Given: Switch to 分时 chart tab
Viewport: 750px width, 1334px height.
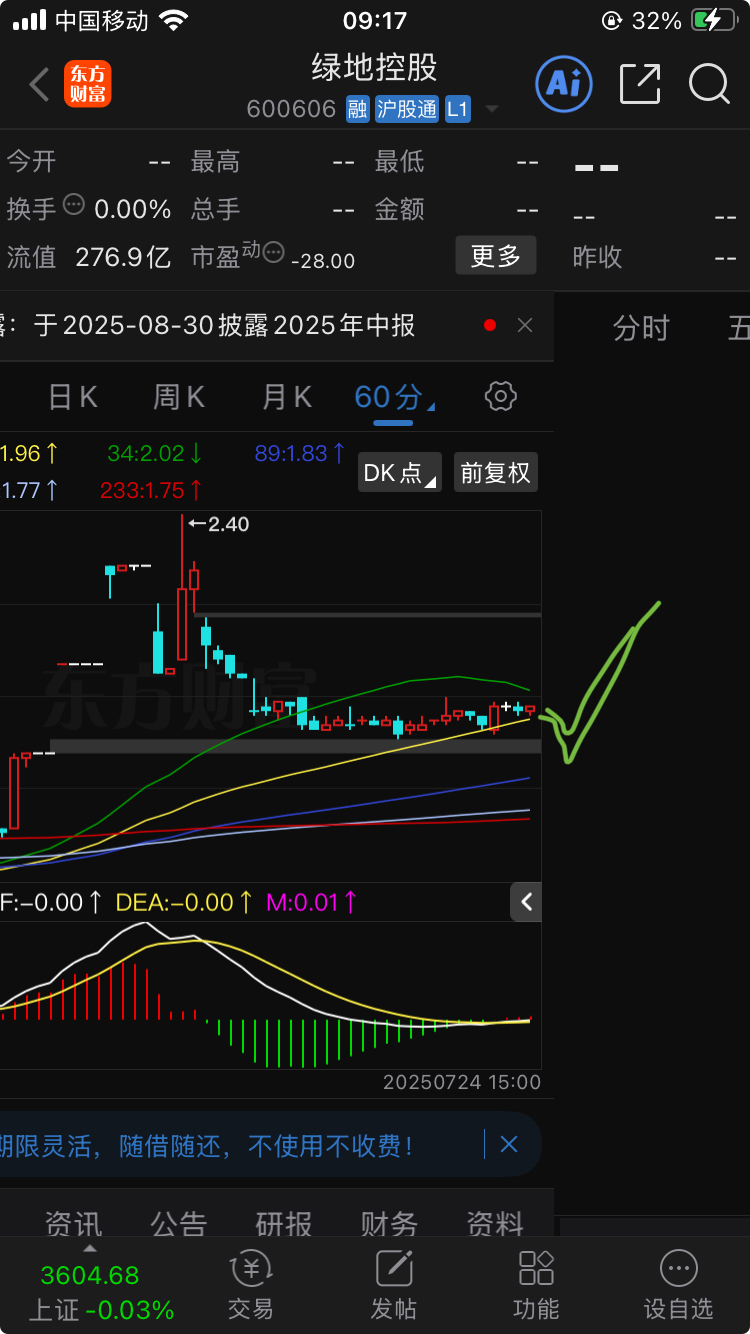Looking at the screenshot, I should (x=641, y=328).
